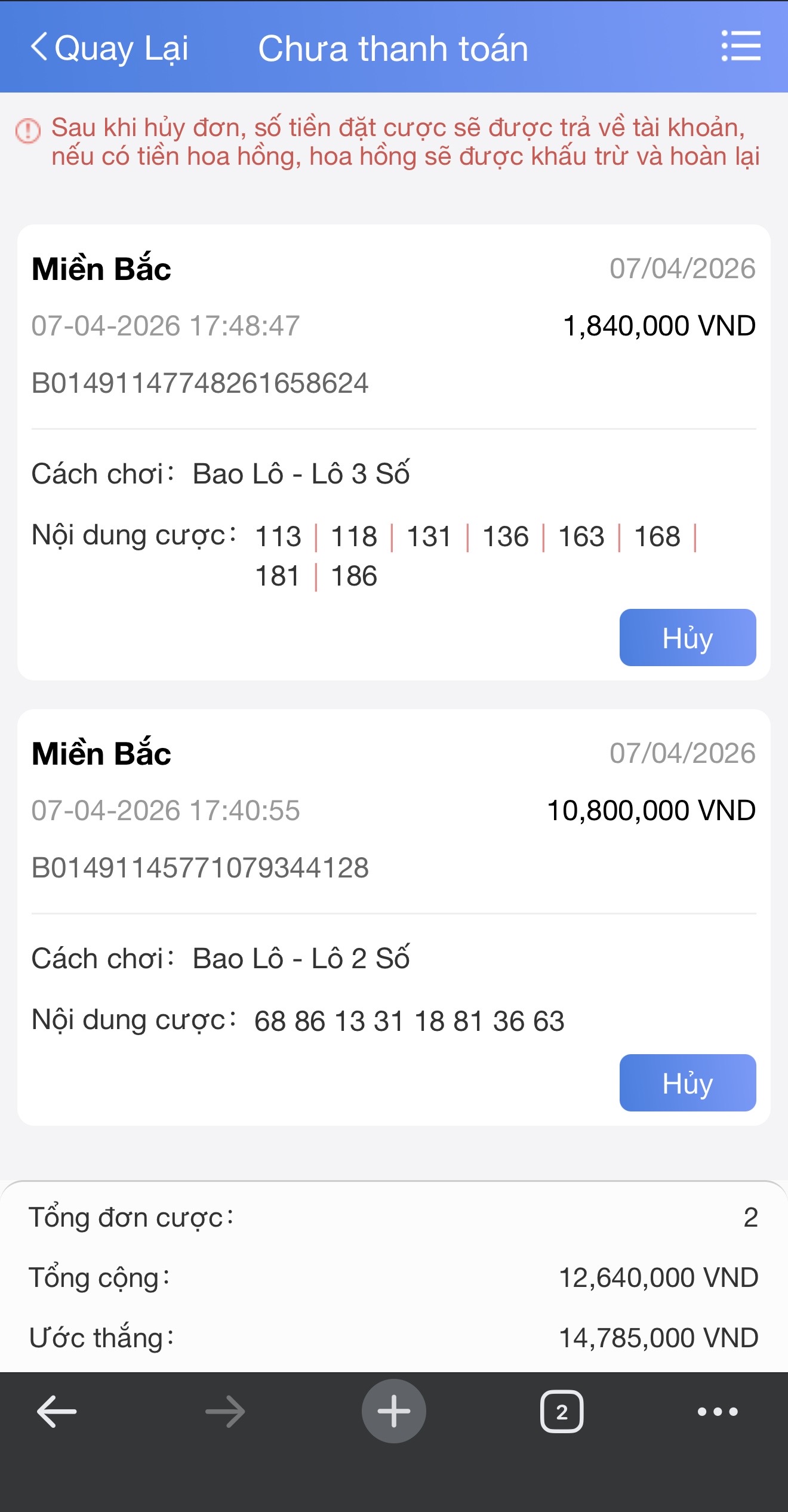788x1512 pixels.
Task: Tap the red warning exclamation icon
Action: [x=28, y=131]
